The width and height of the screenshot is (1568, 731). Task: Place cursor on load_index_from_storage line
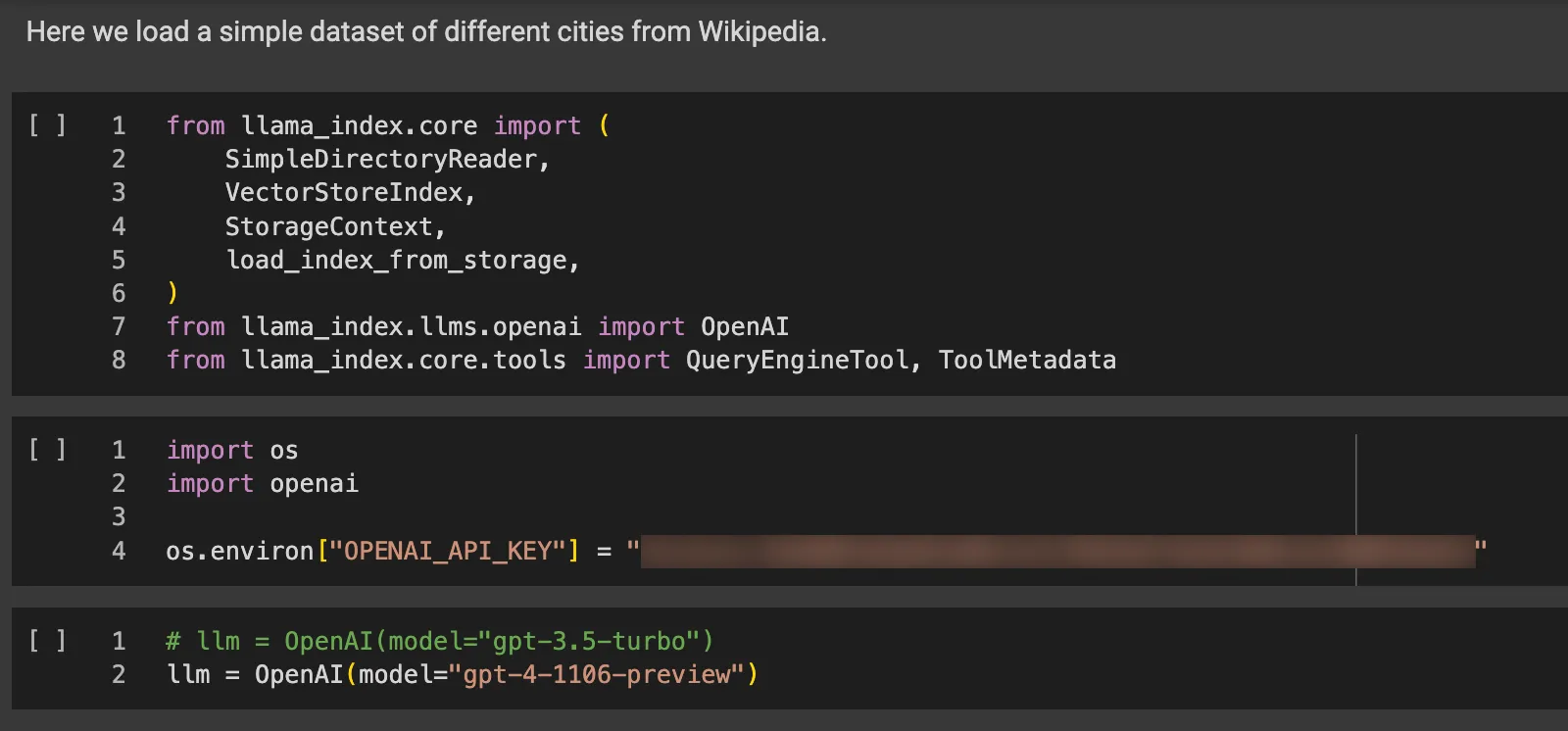397,261
